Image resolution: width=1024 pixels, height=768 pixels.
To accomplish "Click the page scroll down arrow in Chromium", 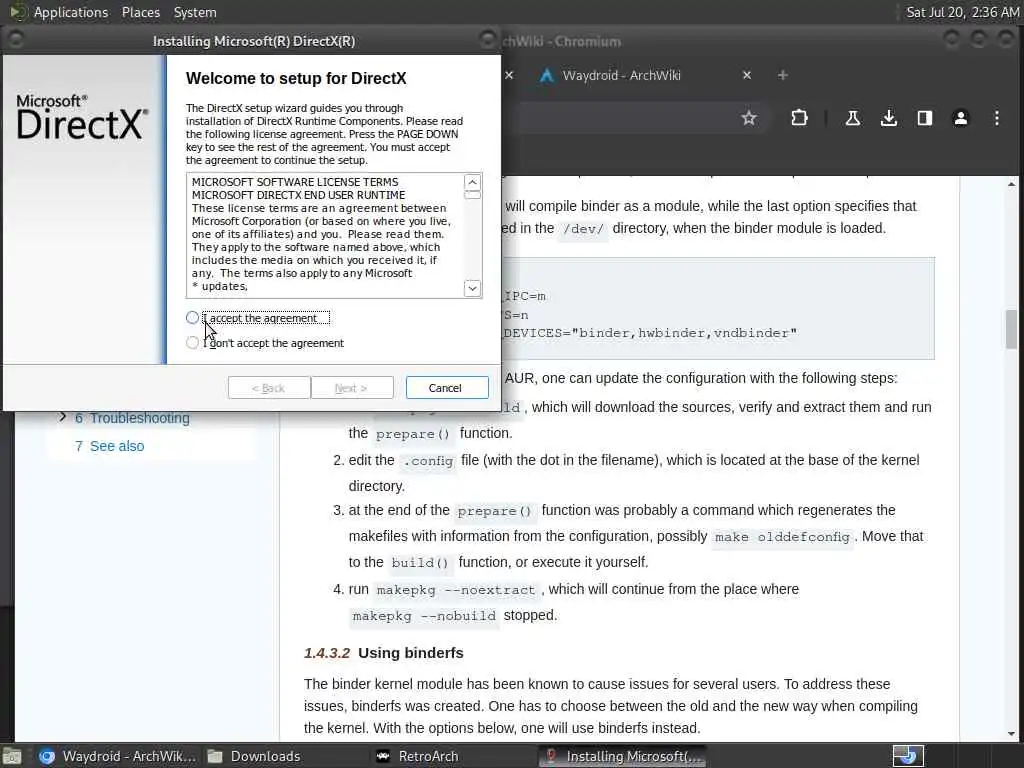I will click(1011, 733).
